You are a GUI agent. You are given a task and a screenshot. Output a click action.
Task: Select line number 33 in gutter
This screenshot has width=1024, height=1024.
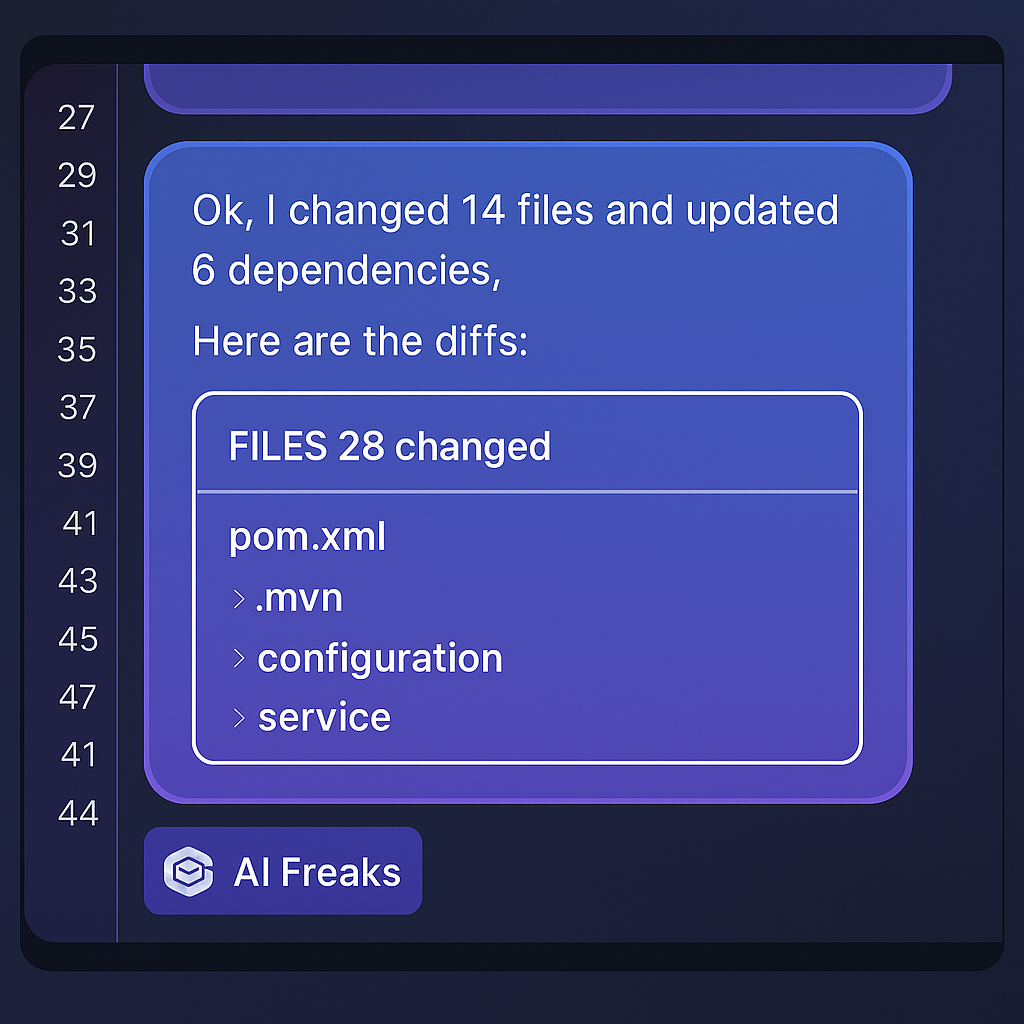click(x=76, y=291)
